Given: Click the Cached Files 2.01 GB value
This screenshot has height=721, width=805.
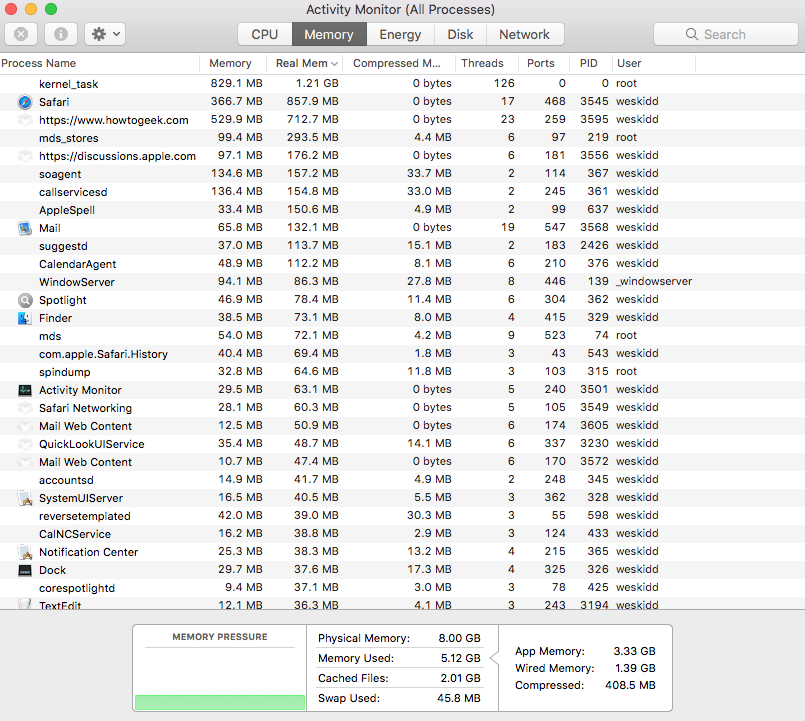Looking at the screenshot, I should 461,678.
